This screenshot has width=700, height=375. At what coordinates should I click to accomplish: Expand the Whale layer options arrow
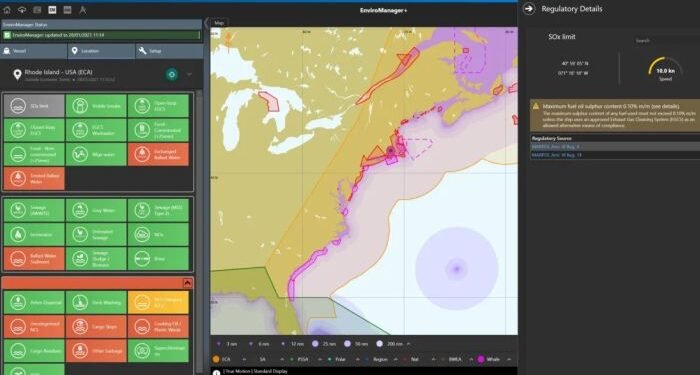coord(508,359)
